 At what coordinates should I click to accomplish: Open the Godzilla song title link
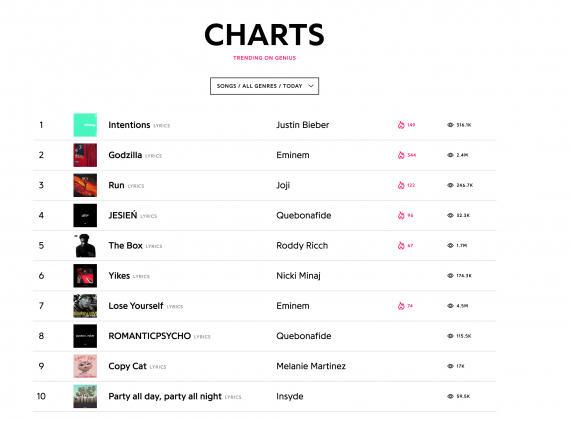[x=125, y=155]
